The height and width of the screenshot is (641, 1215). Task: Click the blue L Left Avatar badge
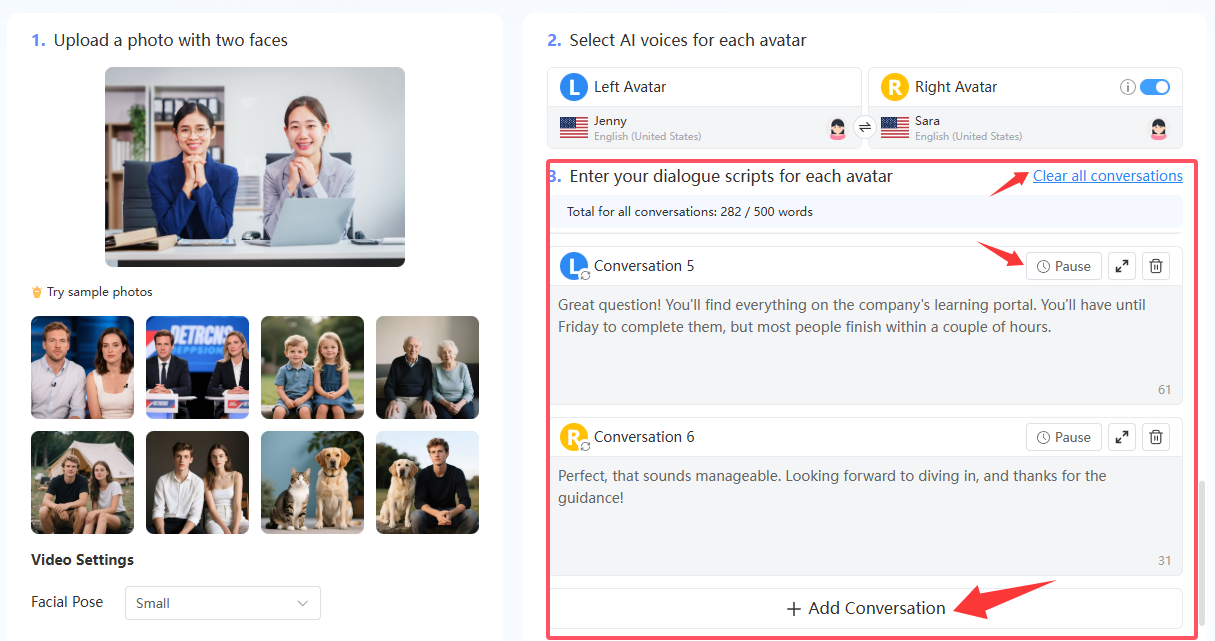572,87
